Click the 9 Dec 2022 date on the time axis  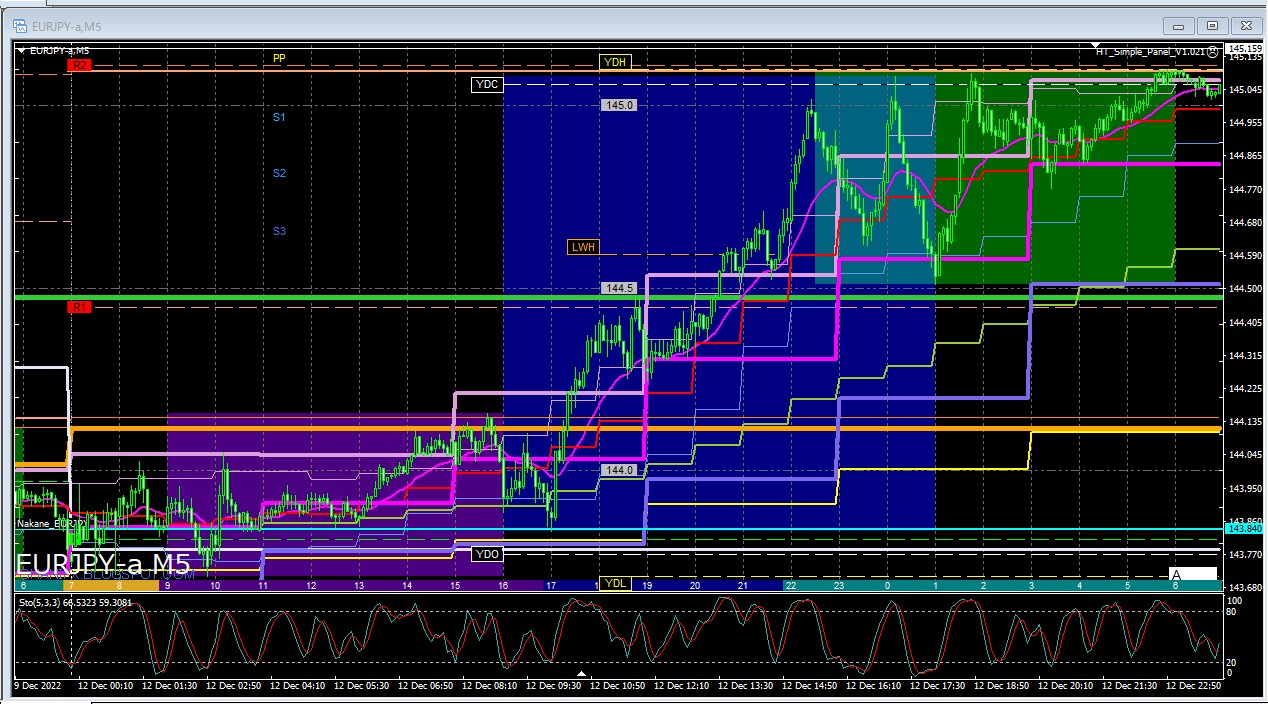(x=38, y=687)
